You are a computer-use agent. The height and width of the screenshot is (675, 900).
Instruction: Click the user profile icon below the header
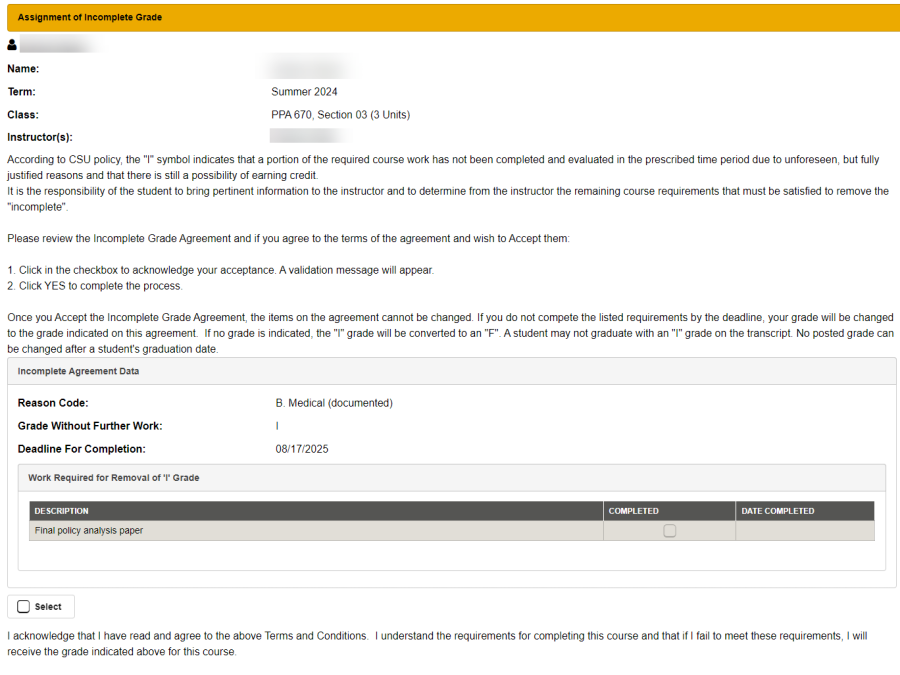click(x=12, y=45)
